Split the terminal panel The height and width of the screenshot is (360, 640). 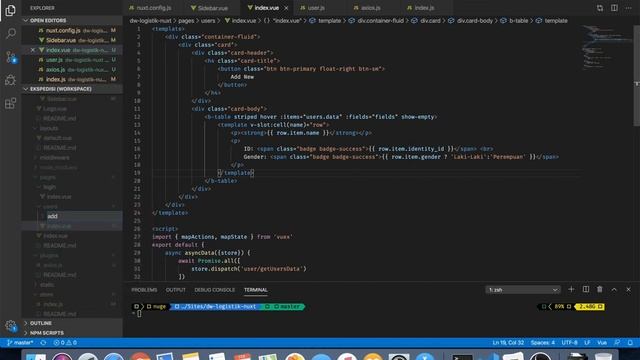pos(586,289)
